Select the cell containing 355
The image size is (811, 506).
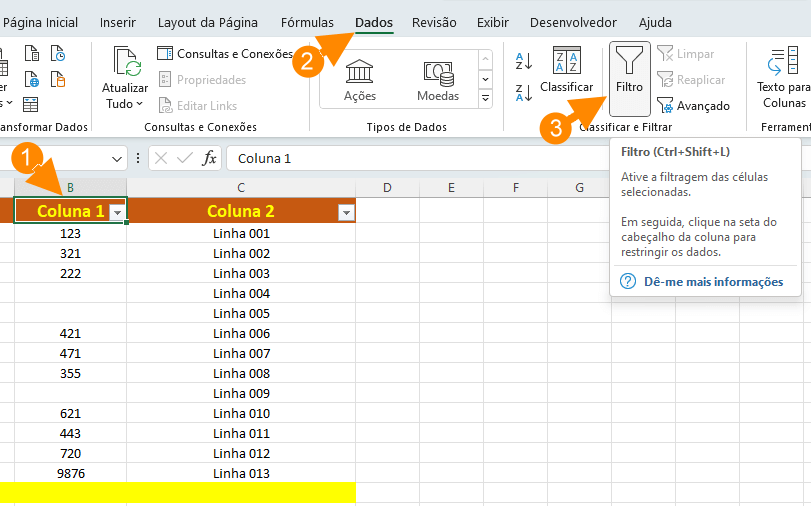70,374
